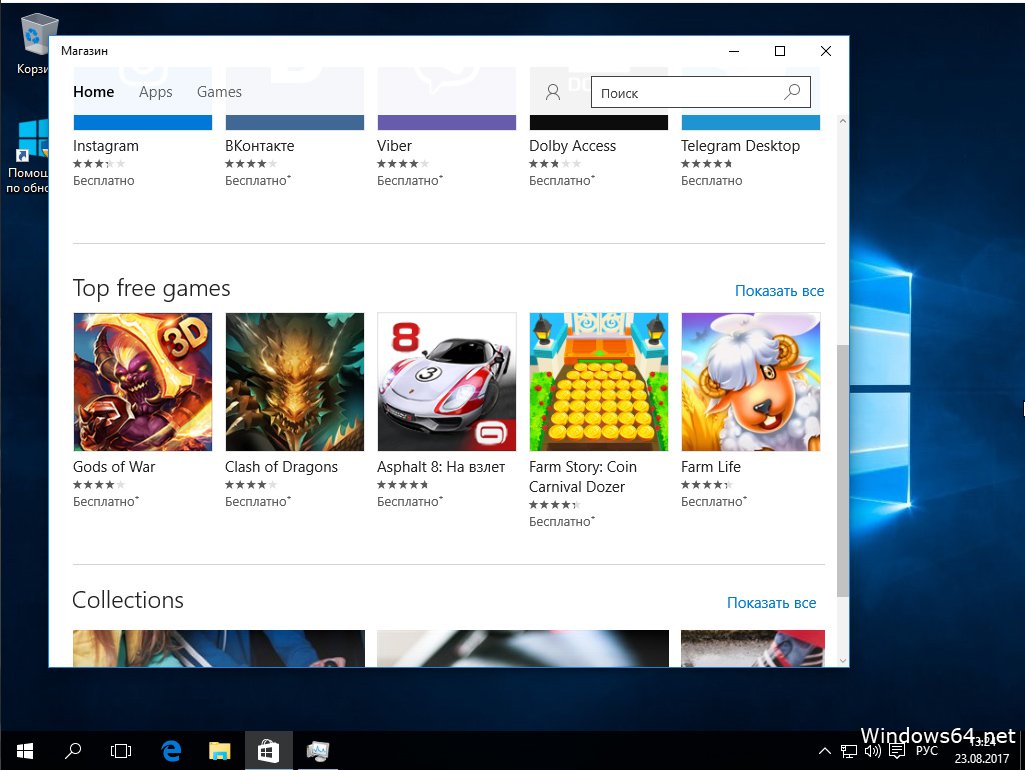Click the Gods of War game artwork

[x=143, y=382]
